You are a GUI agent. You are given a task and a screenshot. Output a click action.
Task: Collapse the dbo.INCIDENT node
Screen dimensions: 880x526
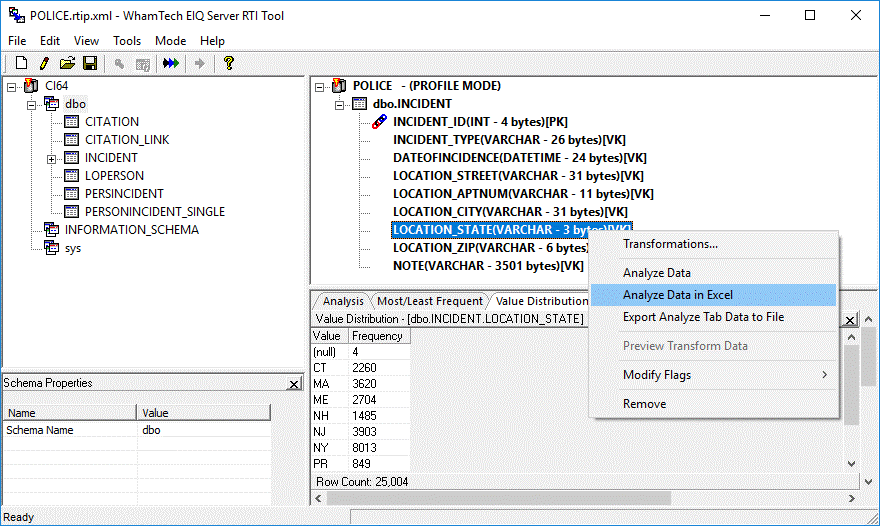340,105
